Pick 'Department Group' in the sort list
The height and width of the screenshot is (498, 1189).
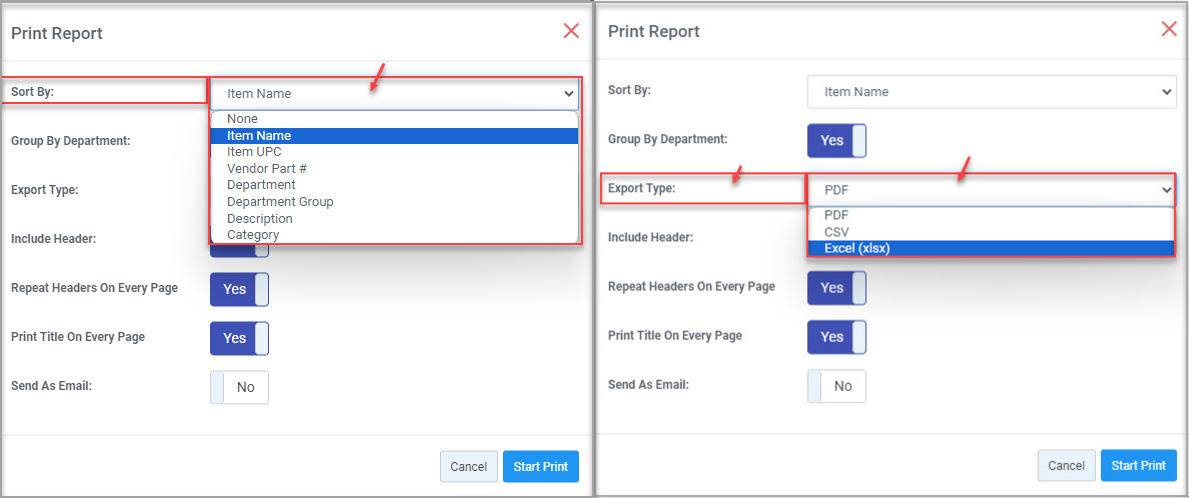pos(280,201)
